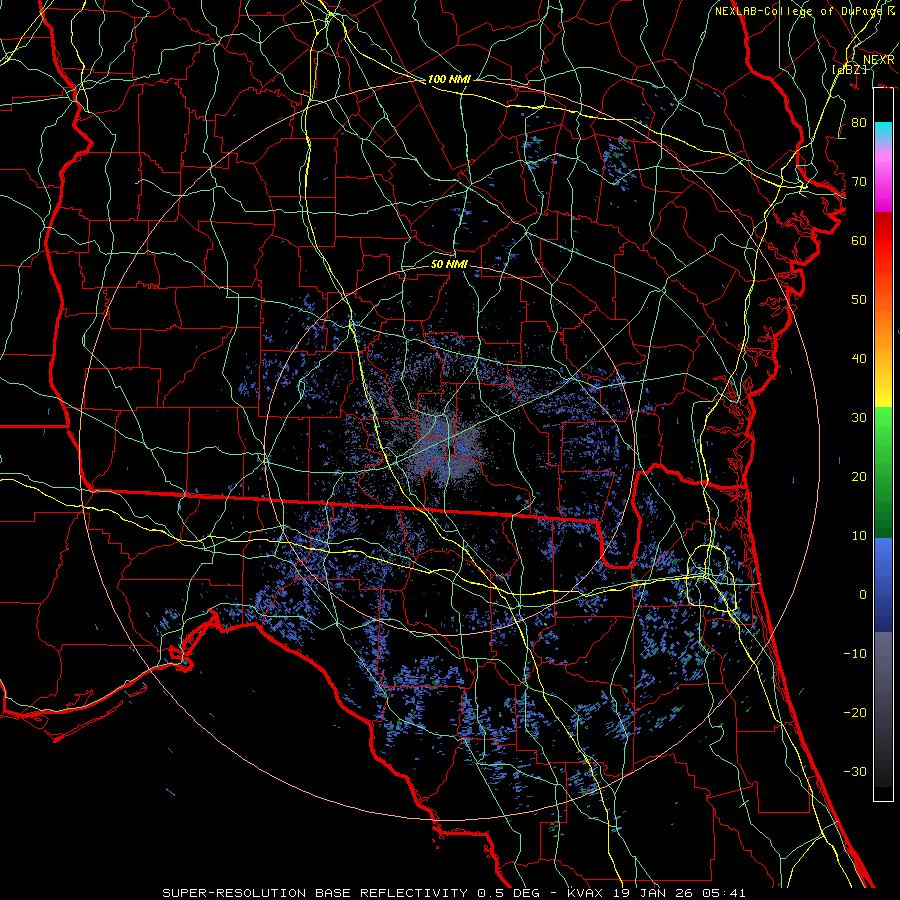Click the dBZ units label
Image resolution: width=900 pixels, height=900 pixels.
(x=849, y=69)
